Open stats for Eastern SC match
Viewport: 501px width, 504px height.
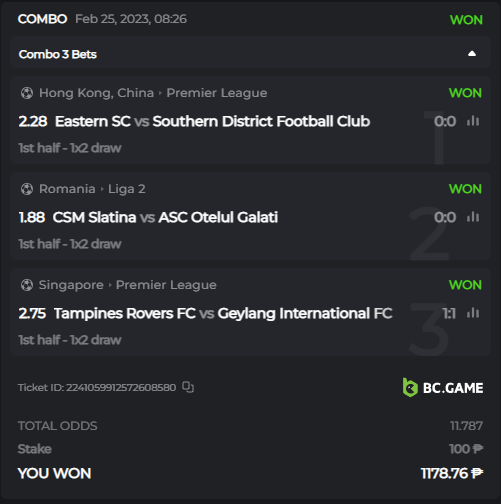(473, 121)
